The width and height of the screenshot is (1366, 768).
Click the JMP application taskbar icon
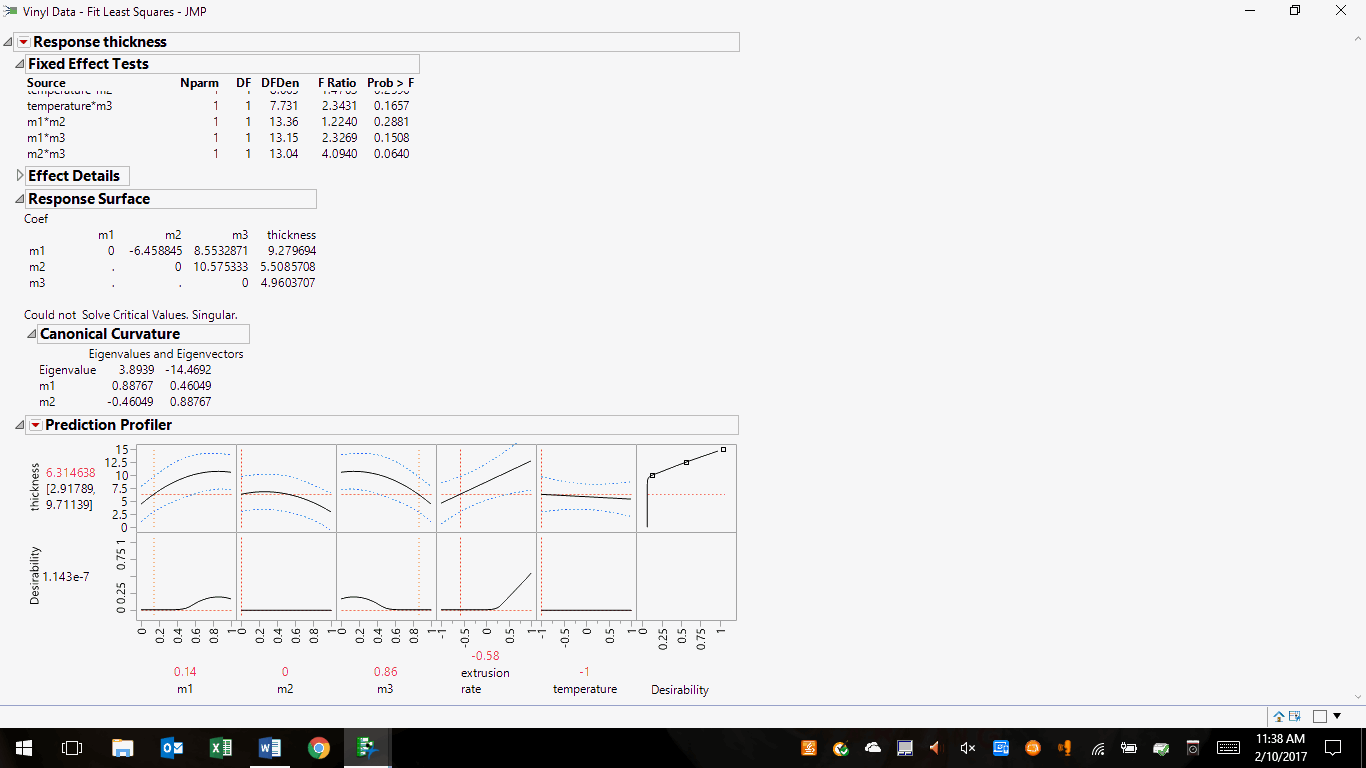pyautogui.click(x=367, y=748)
